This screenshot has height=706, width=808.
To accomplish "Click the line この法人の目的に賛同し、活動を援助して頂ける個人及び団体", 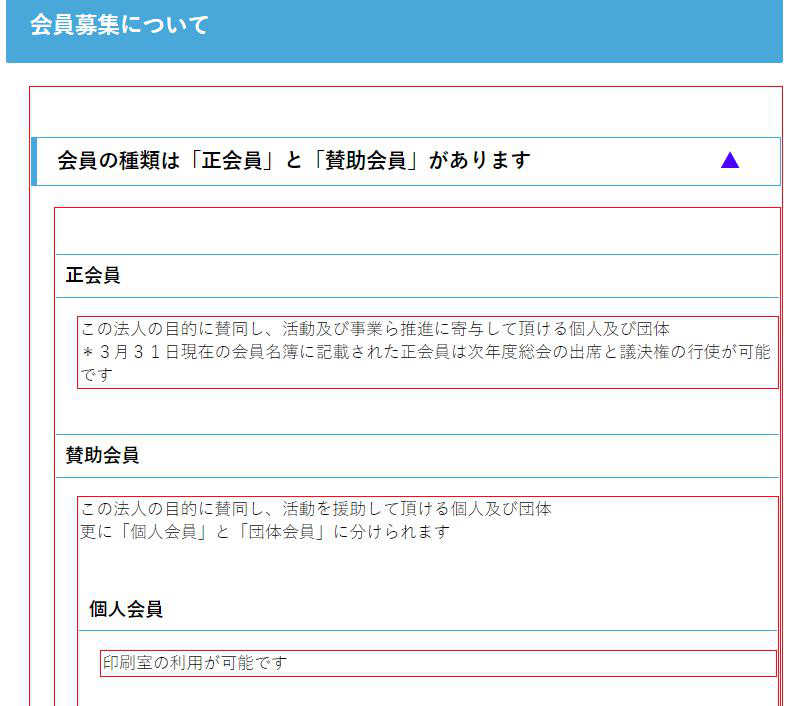I will [x=316, y=509].
